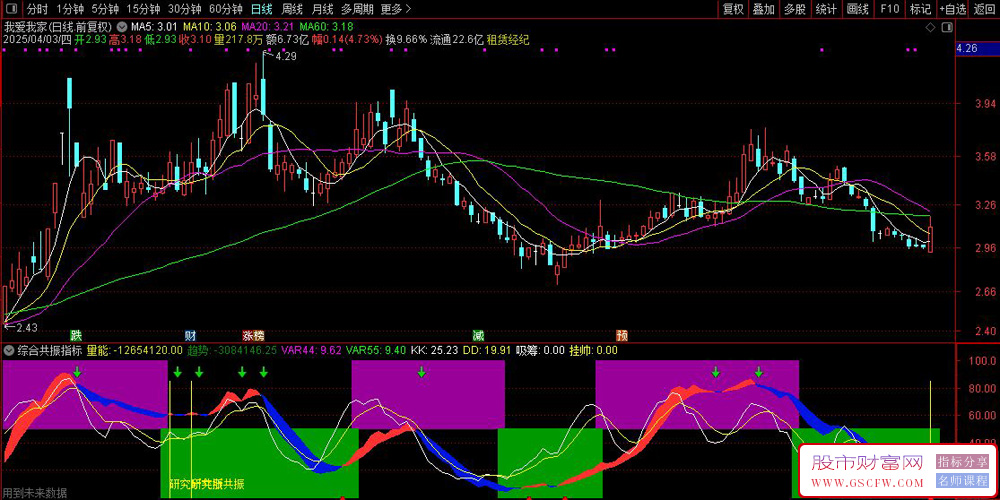Click the 租赁经纪 sector label
Viewport: 1000px width, 500px height.
(x=507, y=40)
